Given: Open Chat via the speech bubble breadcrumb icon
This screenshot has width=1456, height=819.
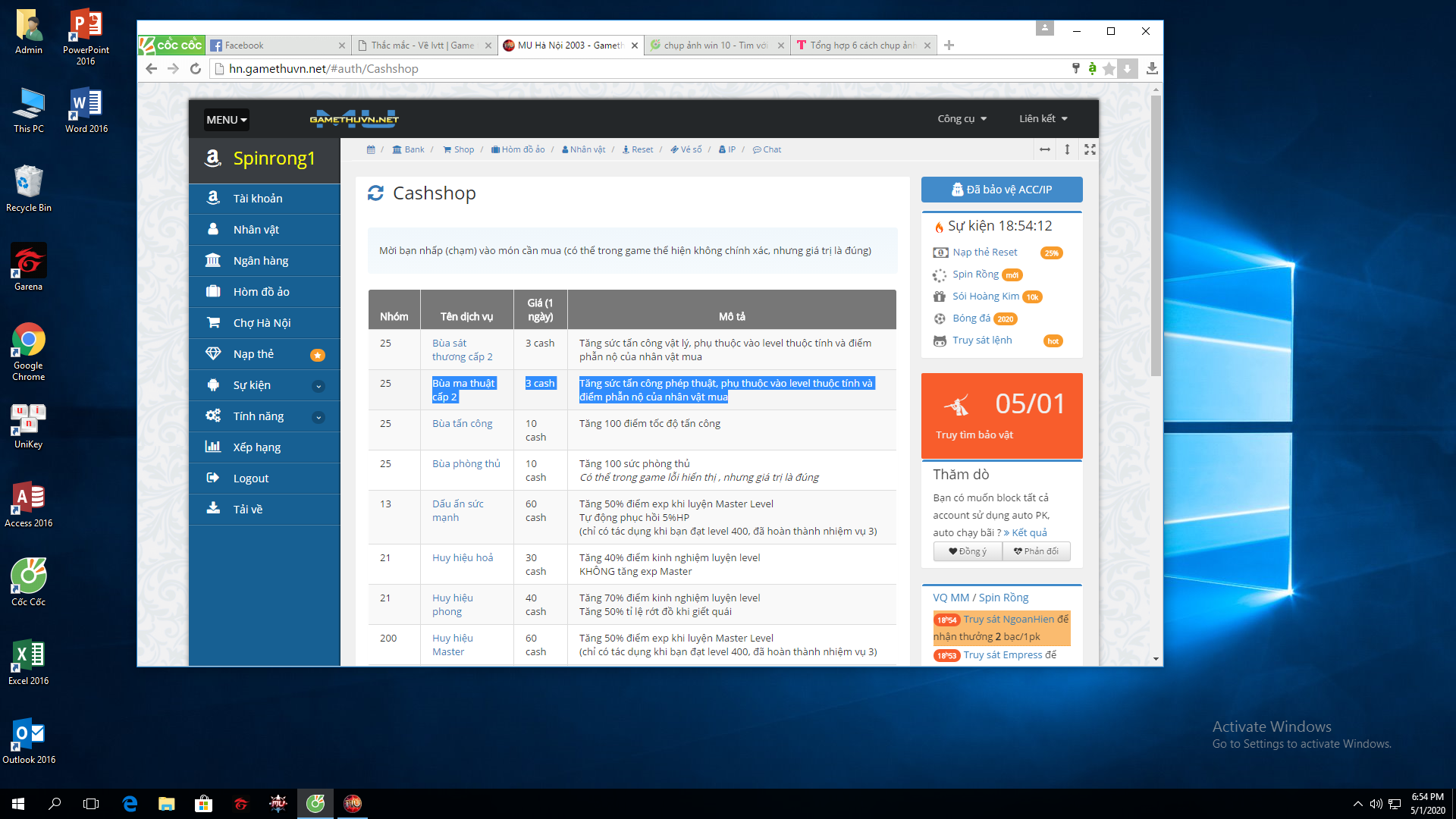Looking at the screenshot, I should 756,149.
